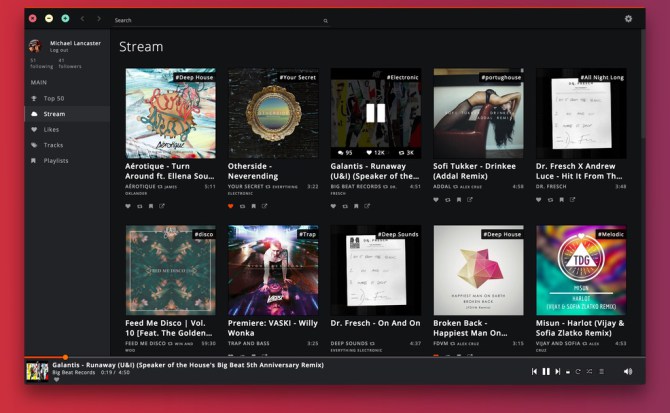The width and height of the screenshot is (670, 413).
Task: Like Sofi Tukker - Drinkee track
Action: click(x=436, y=199)
